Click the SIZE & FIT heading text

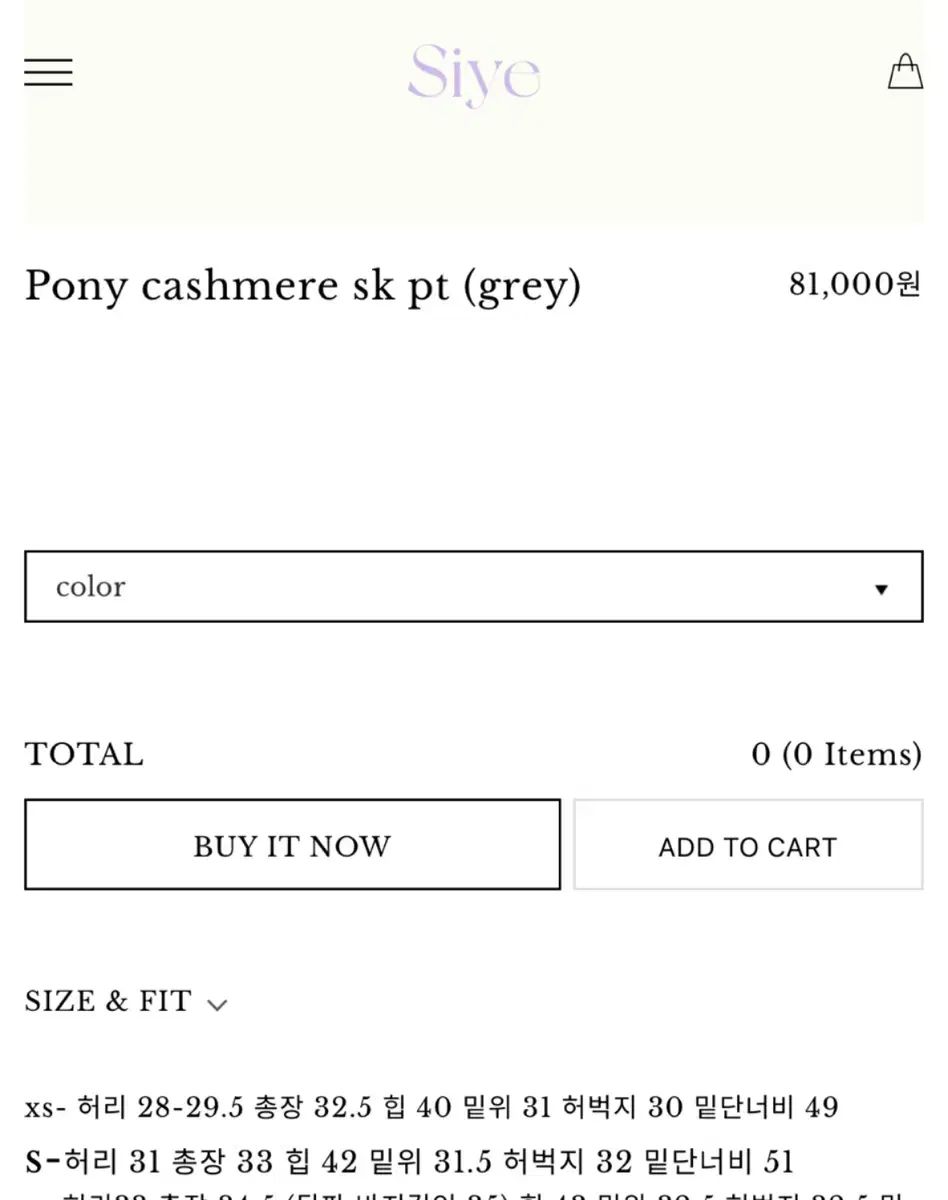click(106, 1001)
